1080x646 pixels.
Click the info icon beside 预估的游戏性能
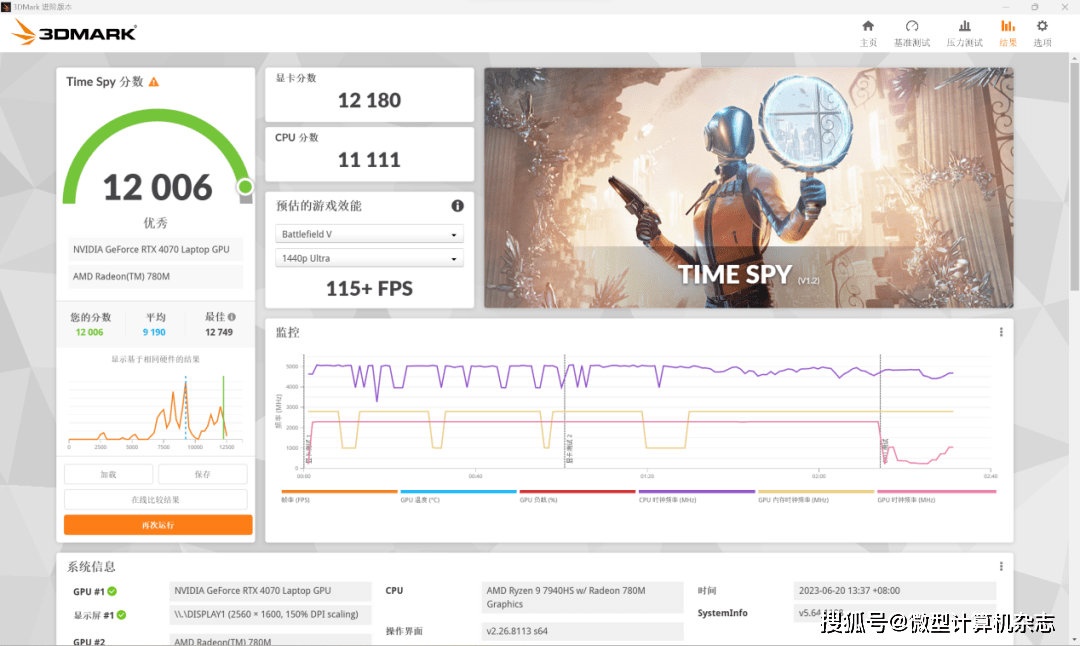click(457, 205)
